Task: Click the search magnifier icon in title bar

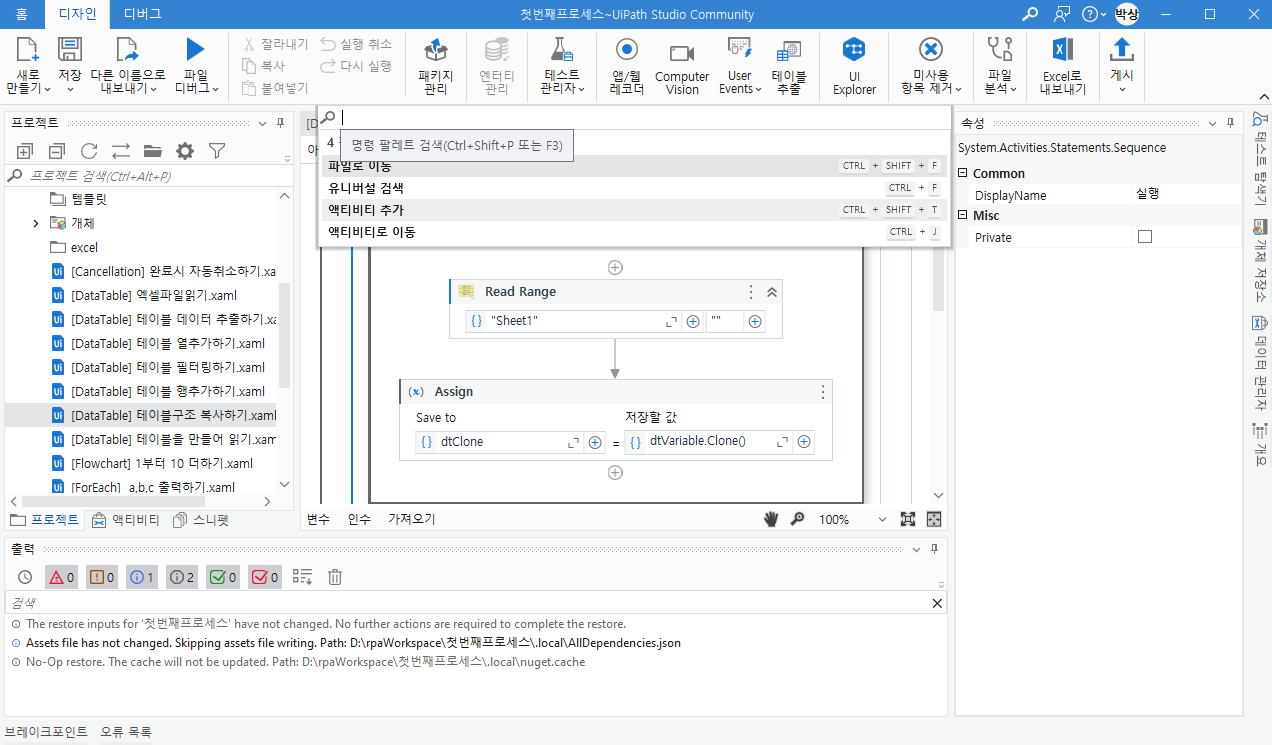Action: 1029,14
